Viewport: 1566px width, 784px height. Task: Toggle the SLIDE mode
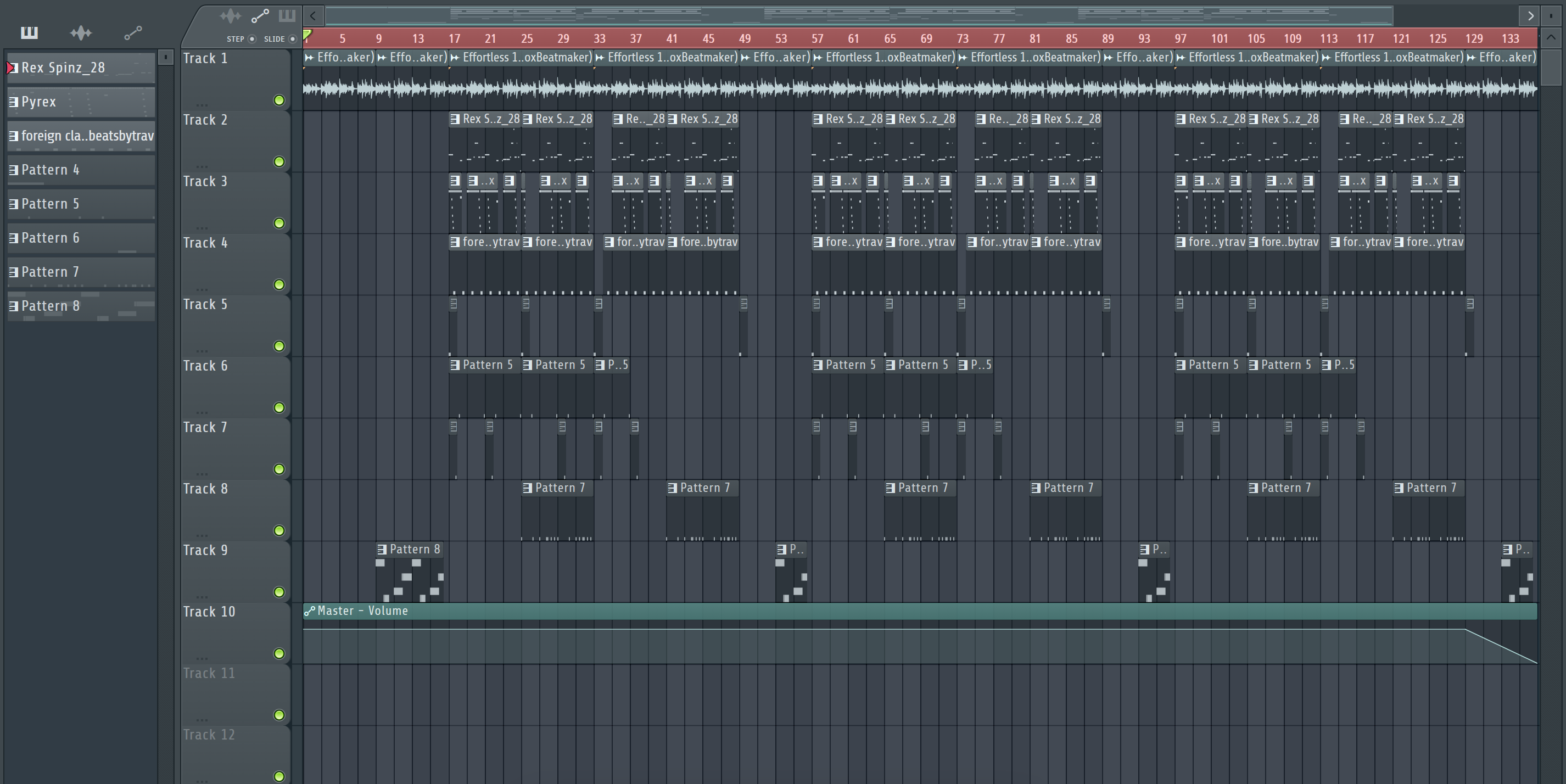pos(293,39)
